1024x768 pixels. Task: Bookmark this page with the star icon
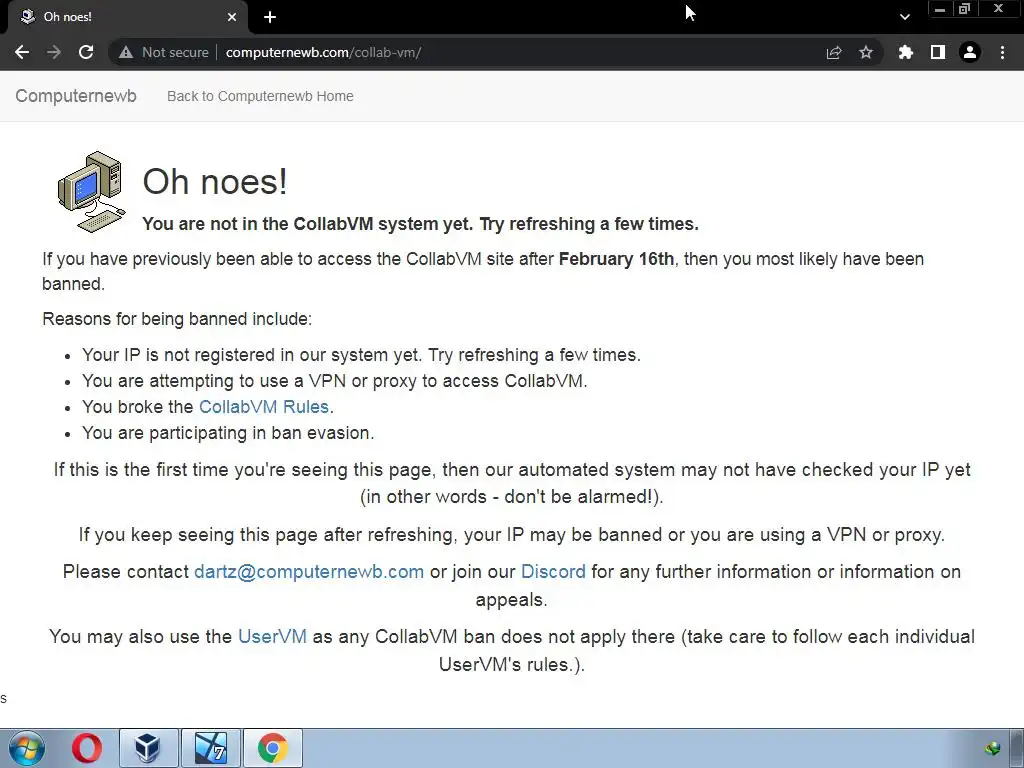point(866,52)
